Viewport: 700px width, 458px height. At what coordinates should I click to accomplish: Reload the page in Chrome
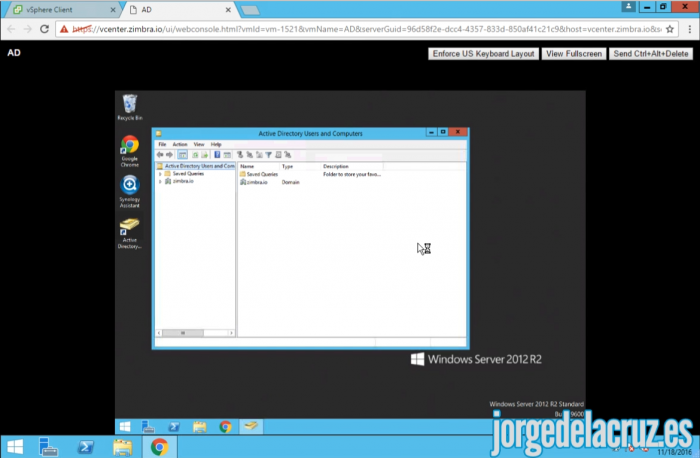44,29
